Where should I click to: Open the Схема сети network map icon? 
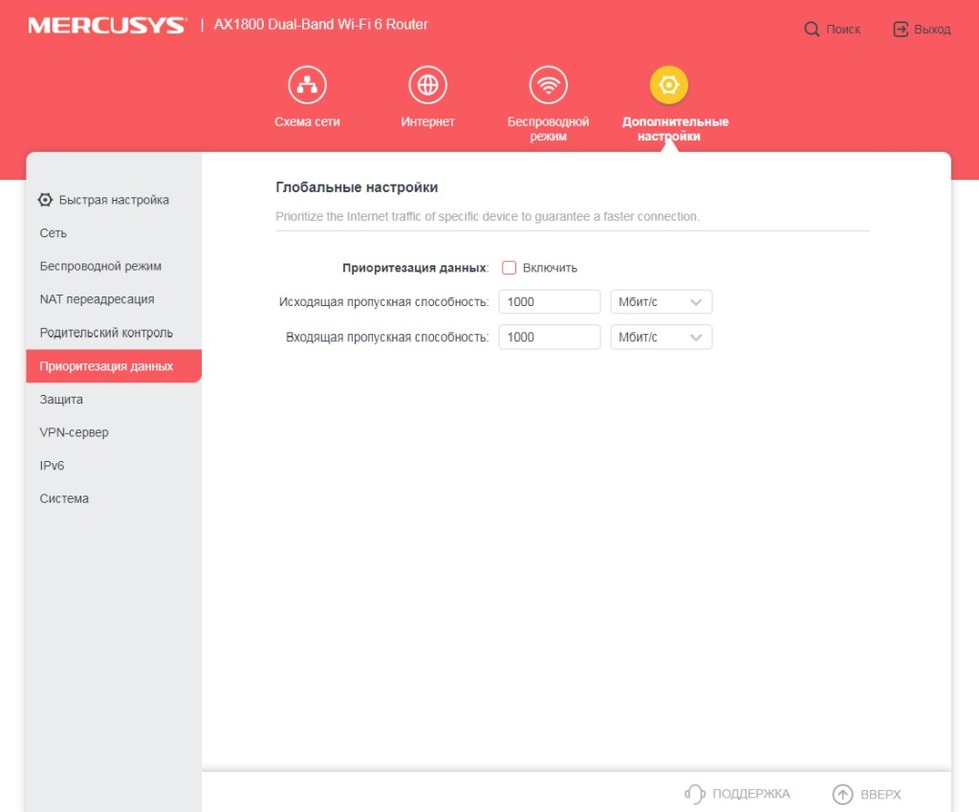pyautogui.click(x=307, y=85)
